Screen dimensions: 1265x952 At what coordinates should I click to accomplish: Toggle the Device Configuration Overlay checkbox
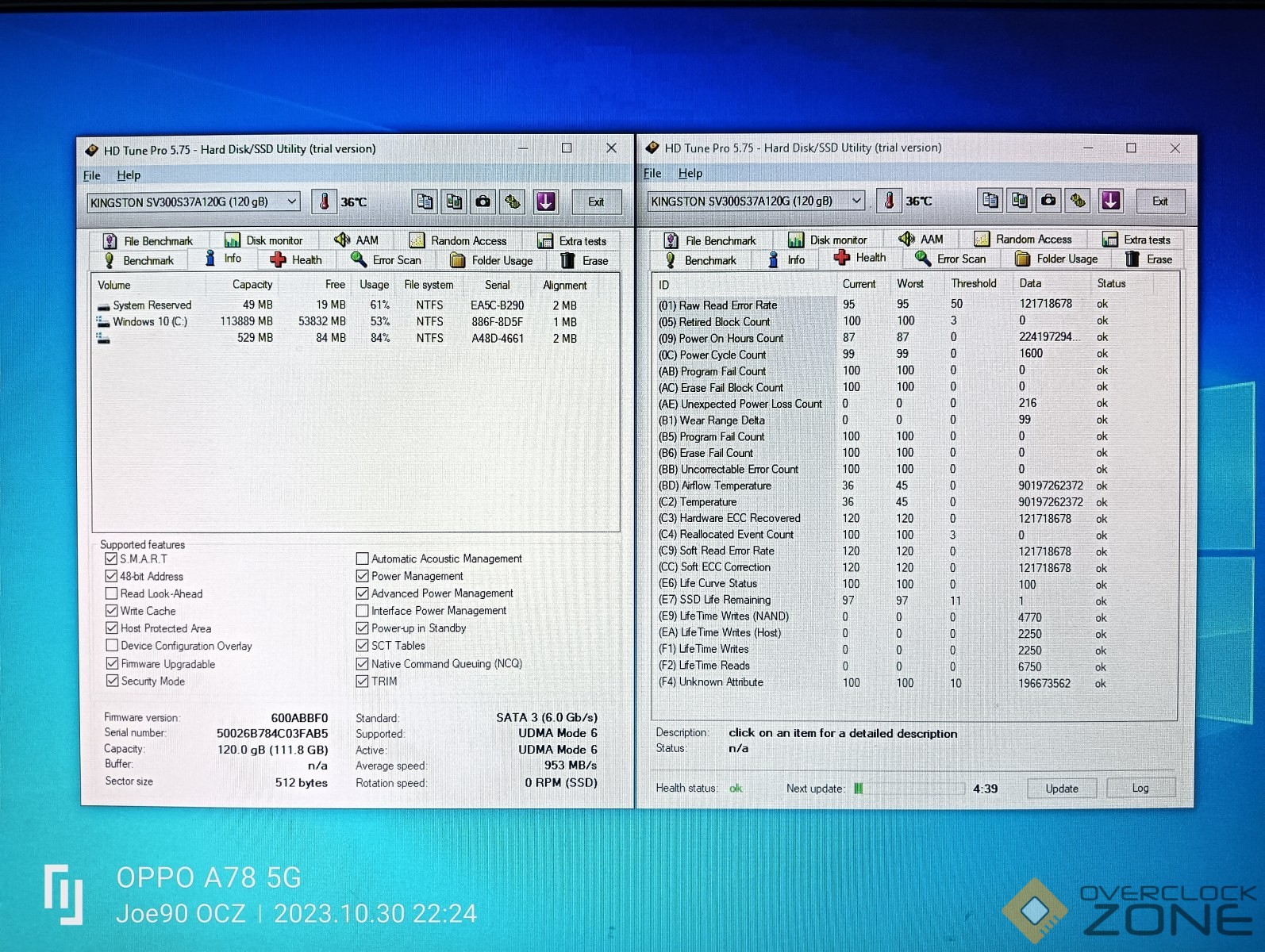pos(111,646)
